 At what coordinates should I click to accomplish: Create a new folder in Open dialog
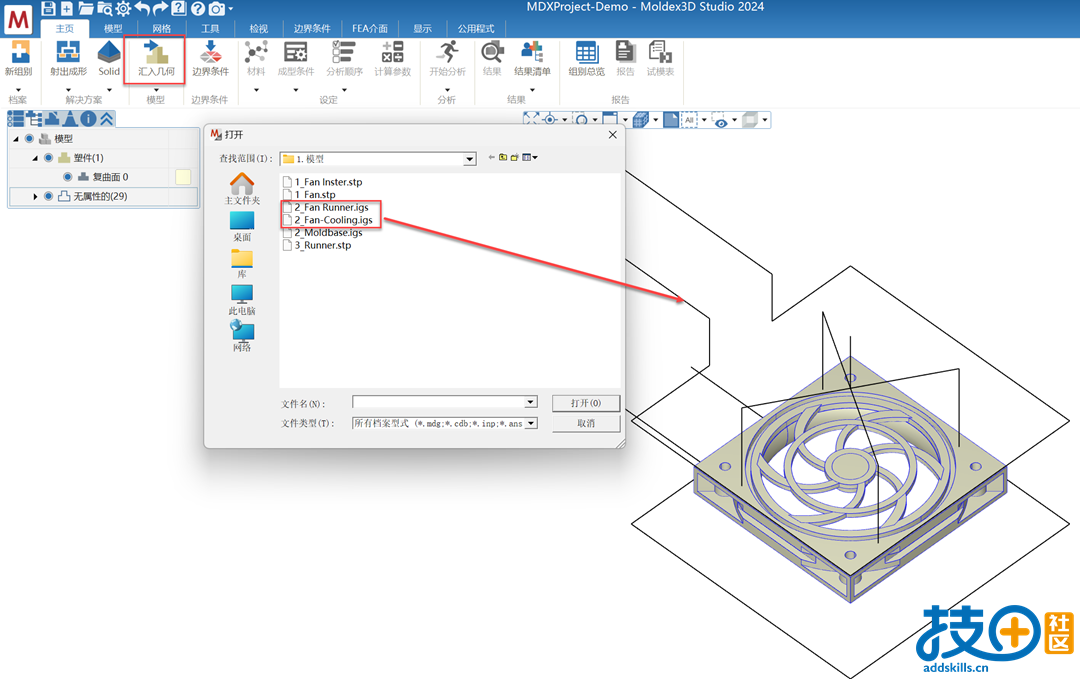click(515, 158)
